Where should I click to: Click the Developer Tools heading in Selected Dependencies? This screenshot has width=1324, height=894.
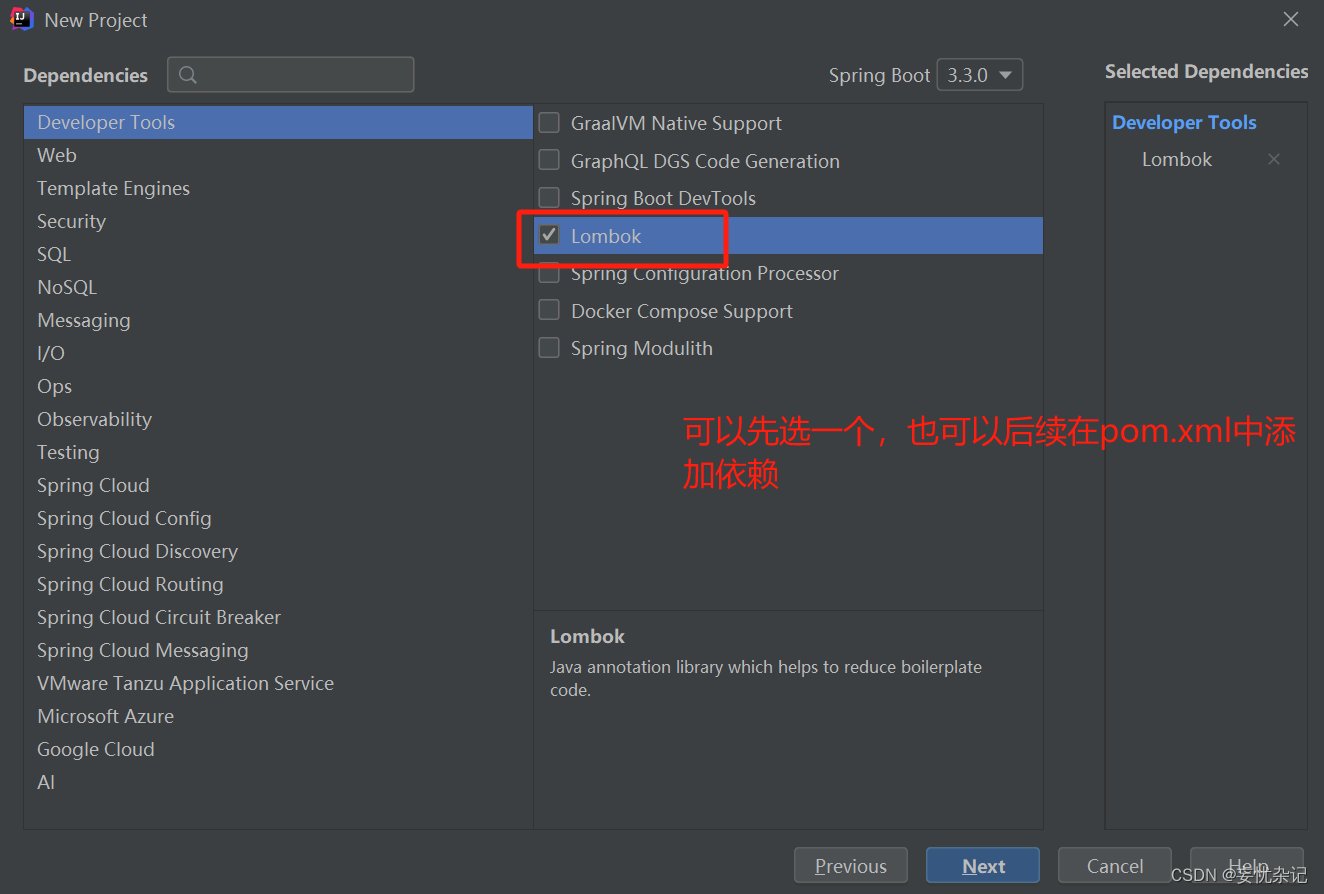tap(1184, 122)
